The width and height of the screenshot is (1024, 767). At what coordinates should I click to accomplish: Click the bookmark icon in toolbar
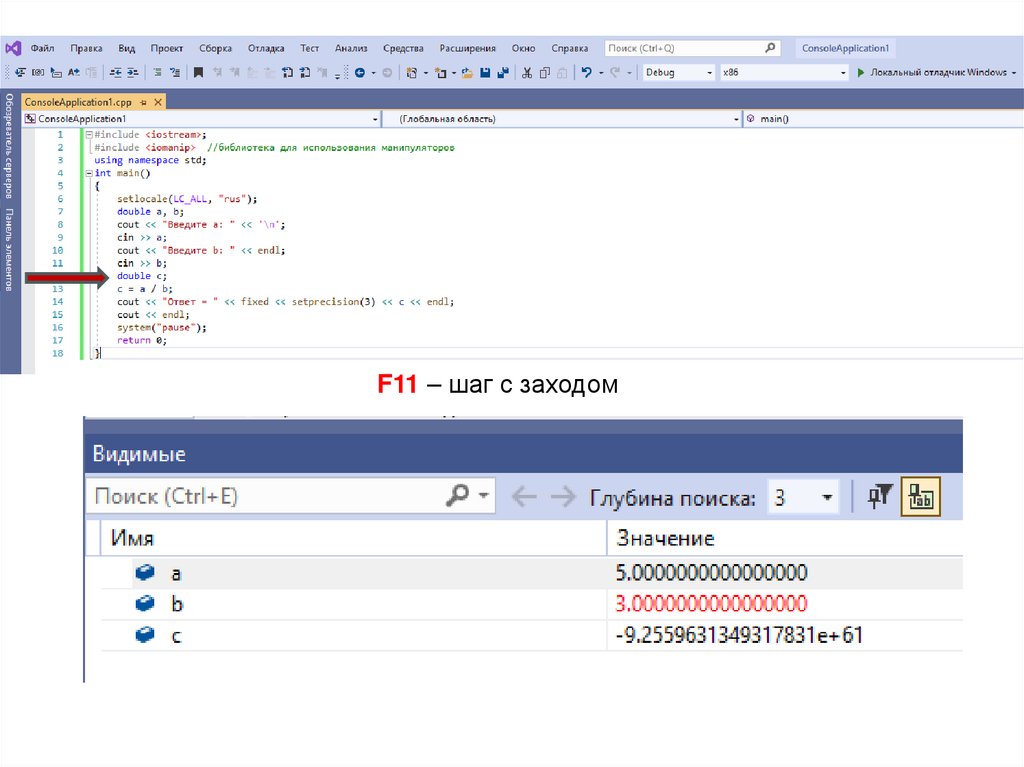(198, 72)
